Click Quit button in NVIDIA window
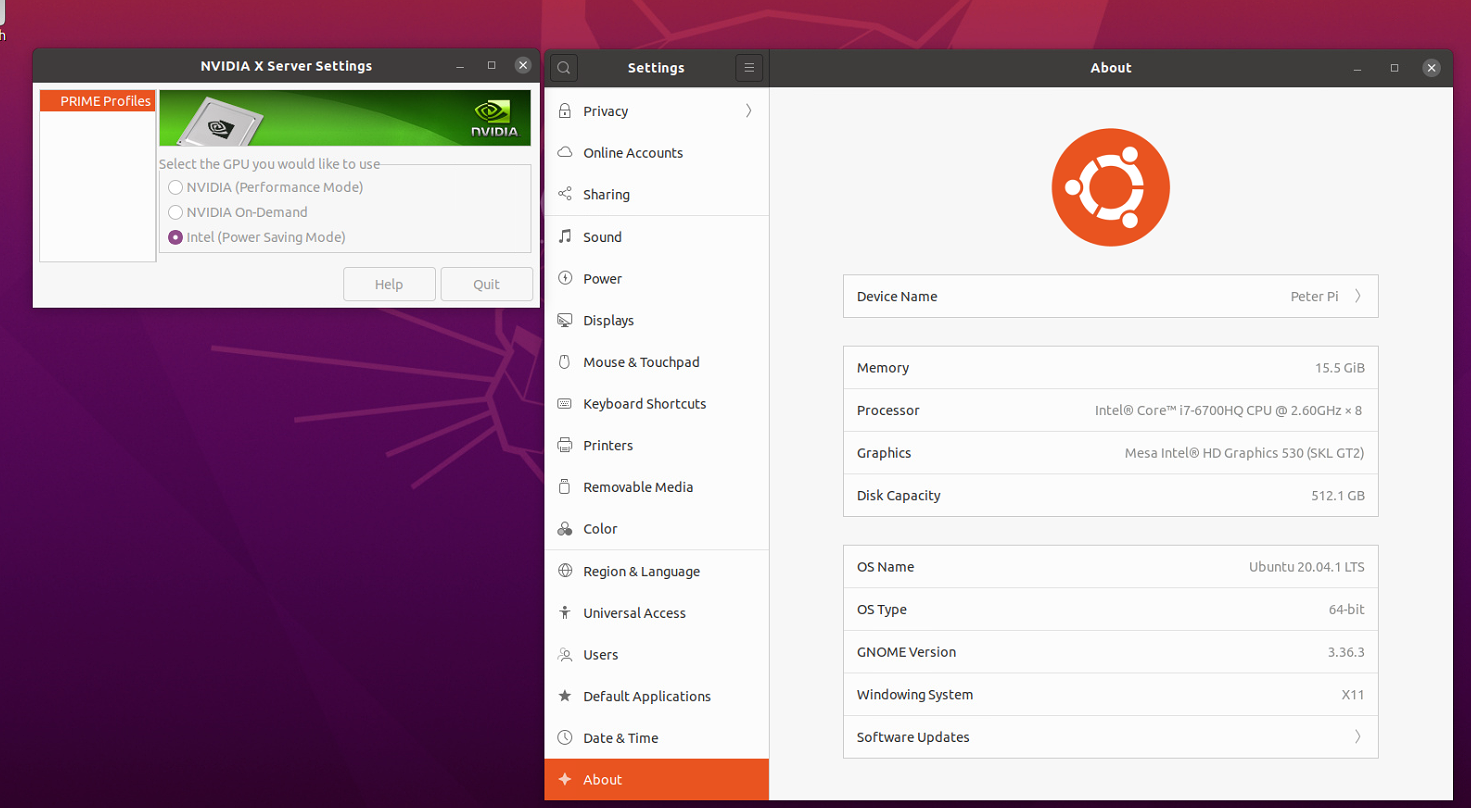 click(486, 284)
